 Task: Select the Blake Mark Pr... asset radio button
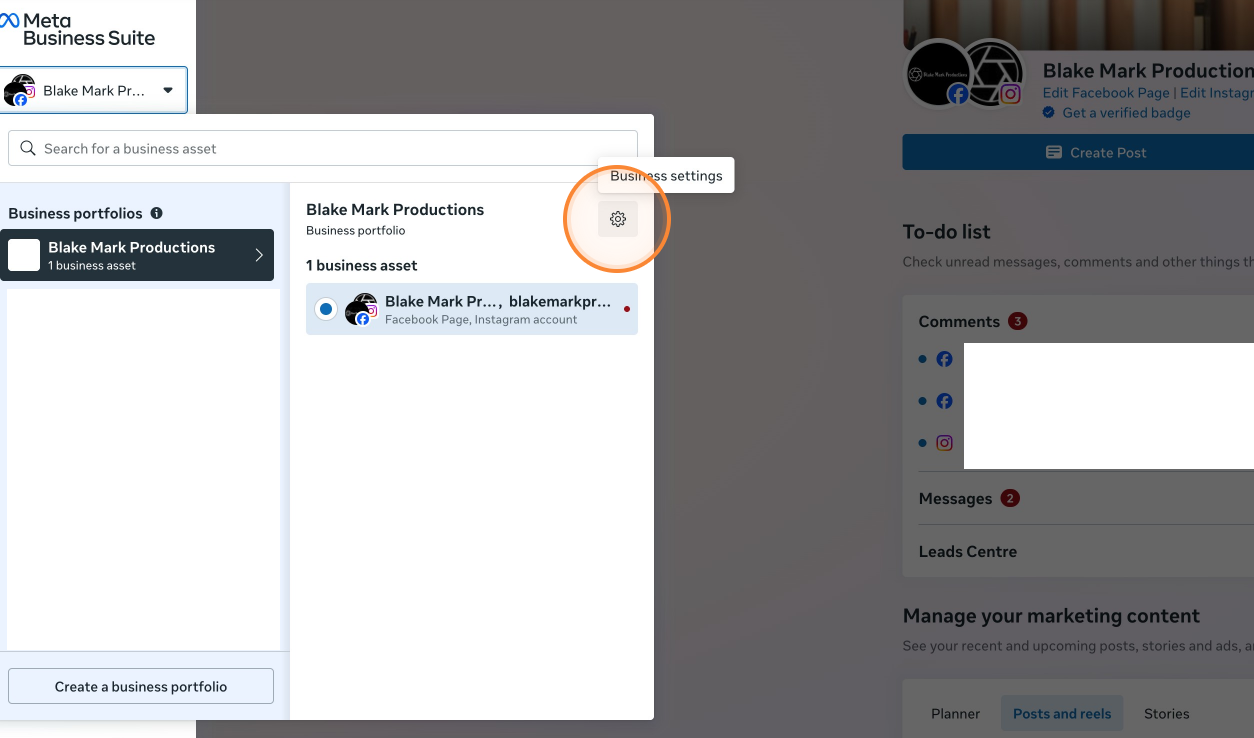tap(326, 309)
